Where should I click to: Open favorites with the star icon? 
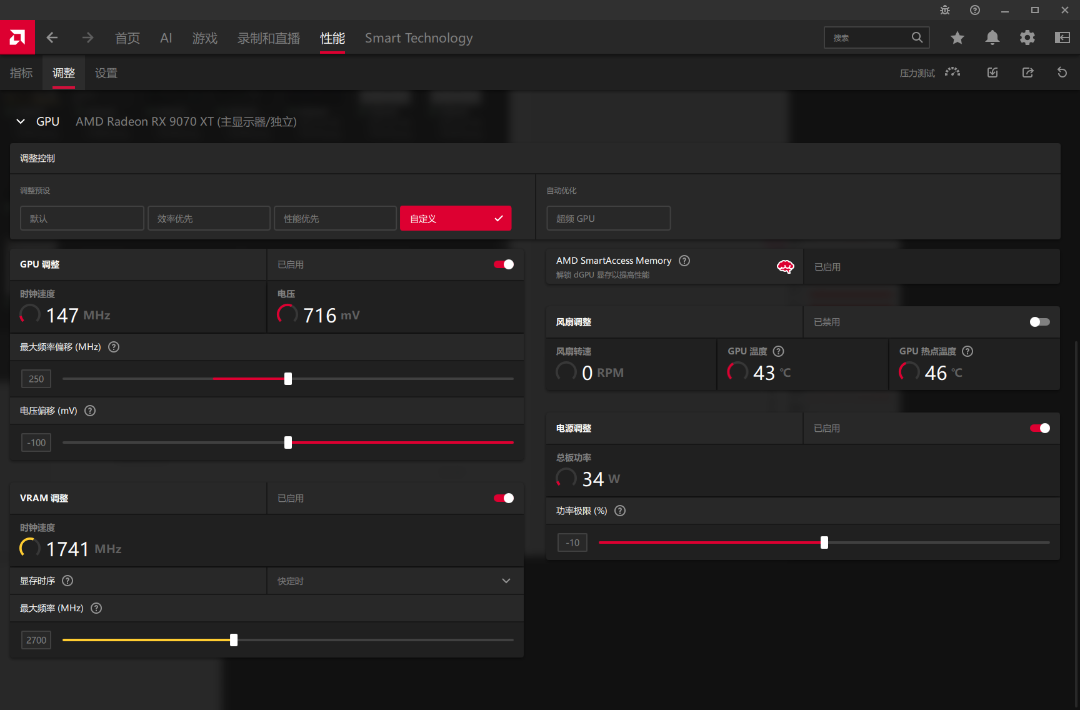[x=957, y=38]
